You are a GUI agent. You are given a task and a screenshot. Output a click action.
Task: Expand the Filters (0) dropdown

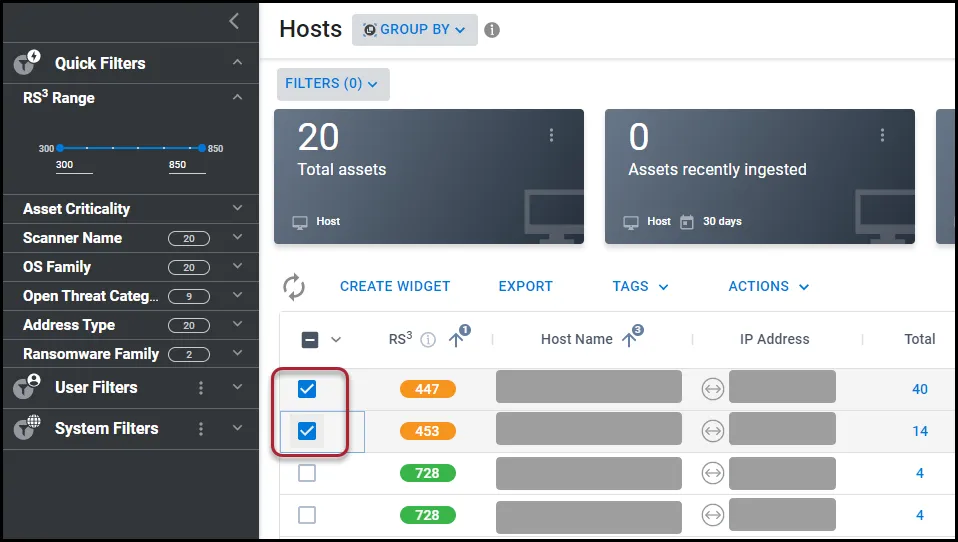tap(333, 84)
